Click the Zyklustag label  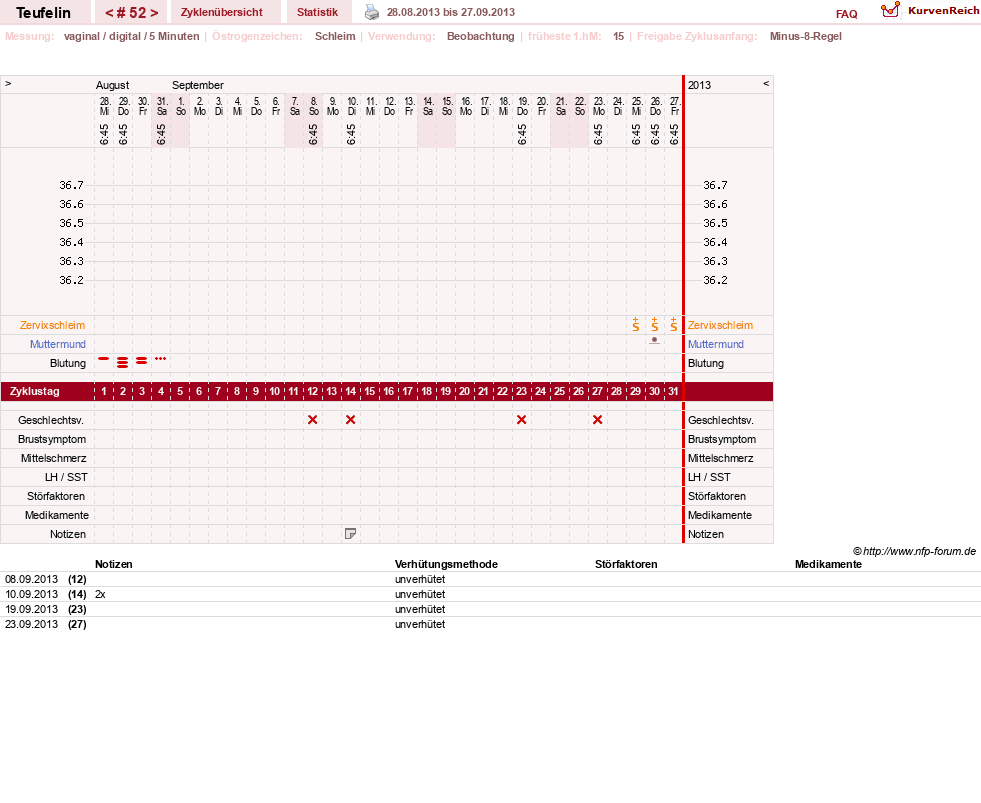[x=35, y=391]
